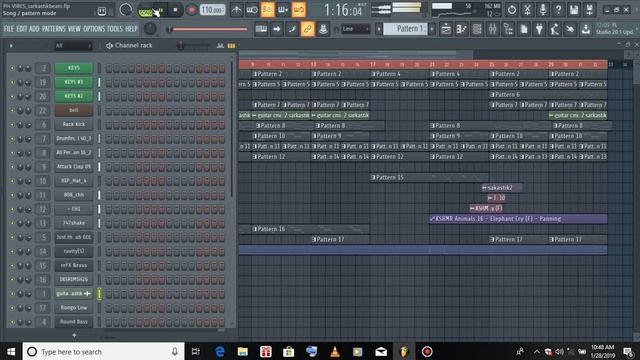Mute the bell channel with its LED

(12, 110)
